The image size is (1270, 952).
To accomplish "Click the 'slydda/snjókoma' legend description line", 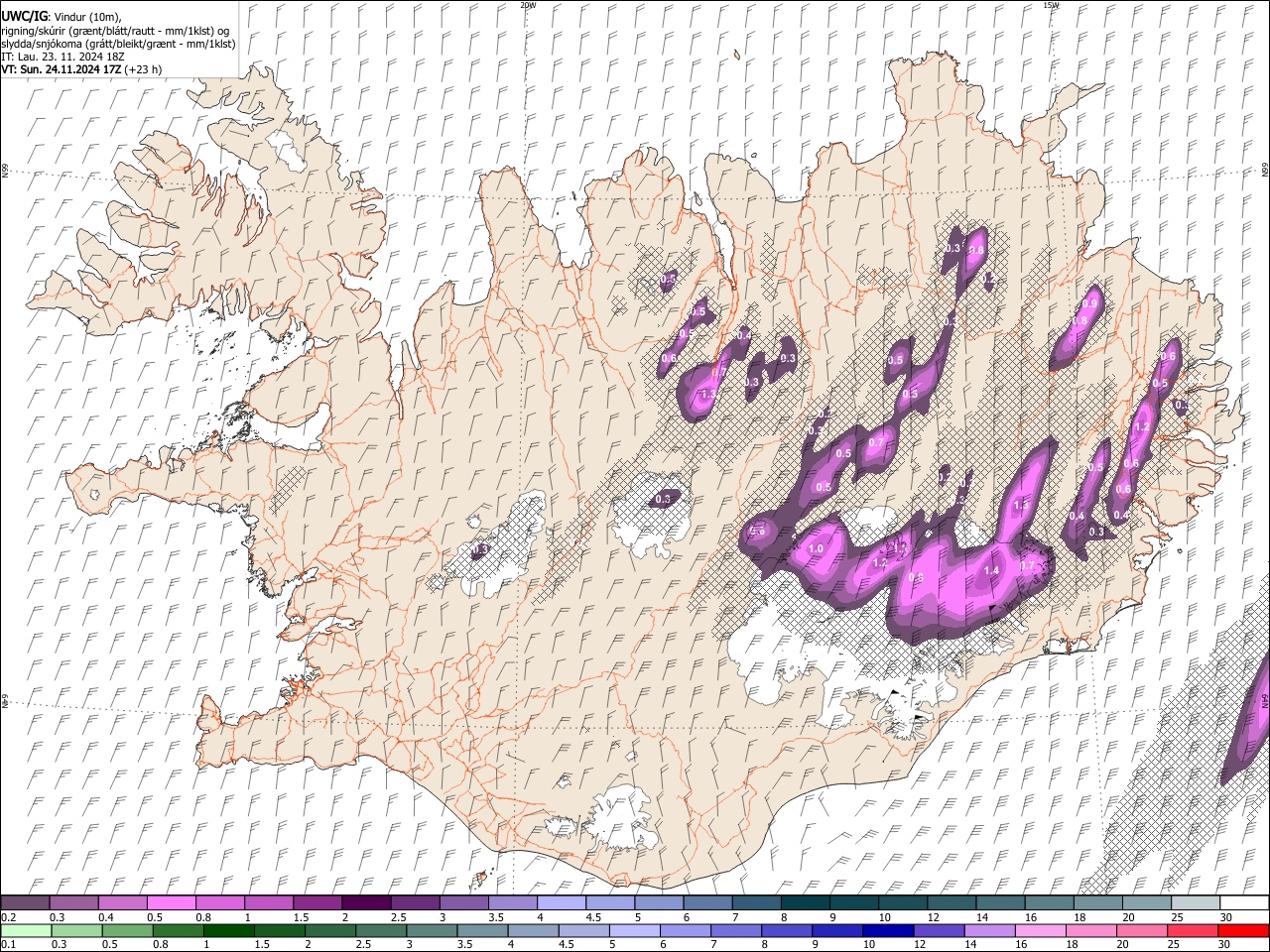I will [118, 44].
